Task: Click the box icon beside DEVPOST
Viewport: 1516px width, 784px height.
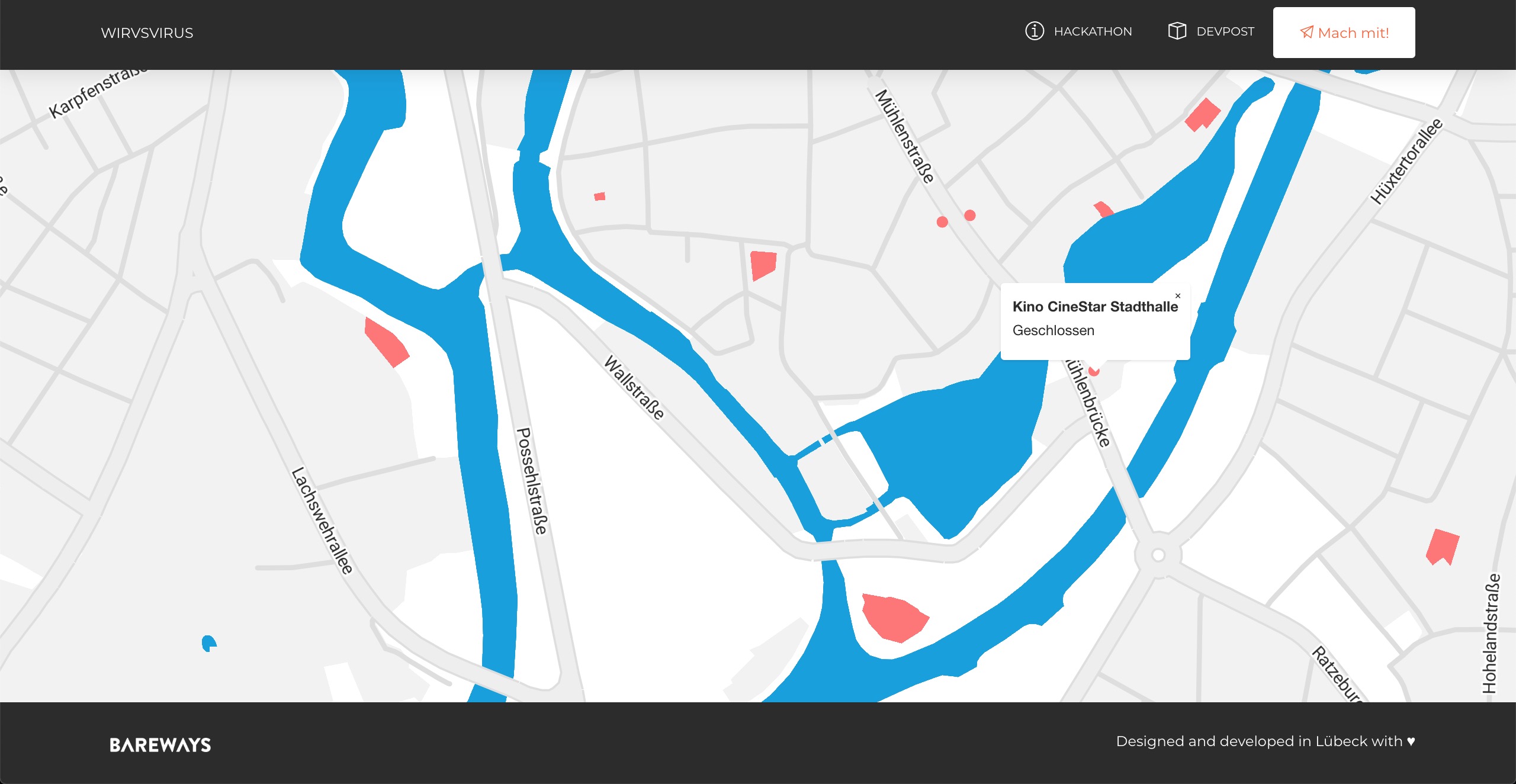Action: 1177,31
